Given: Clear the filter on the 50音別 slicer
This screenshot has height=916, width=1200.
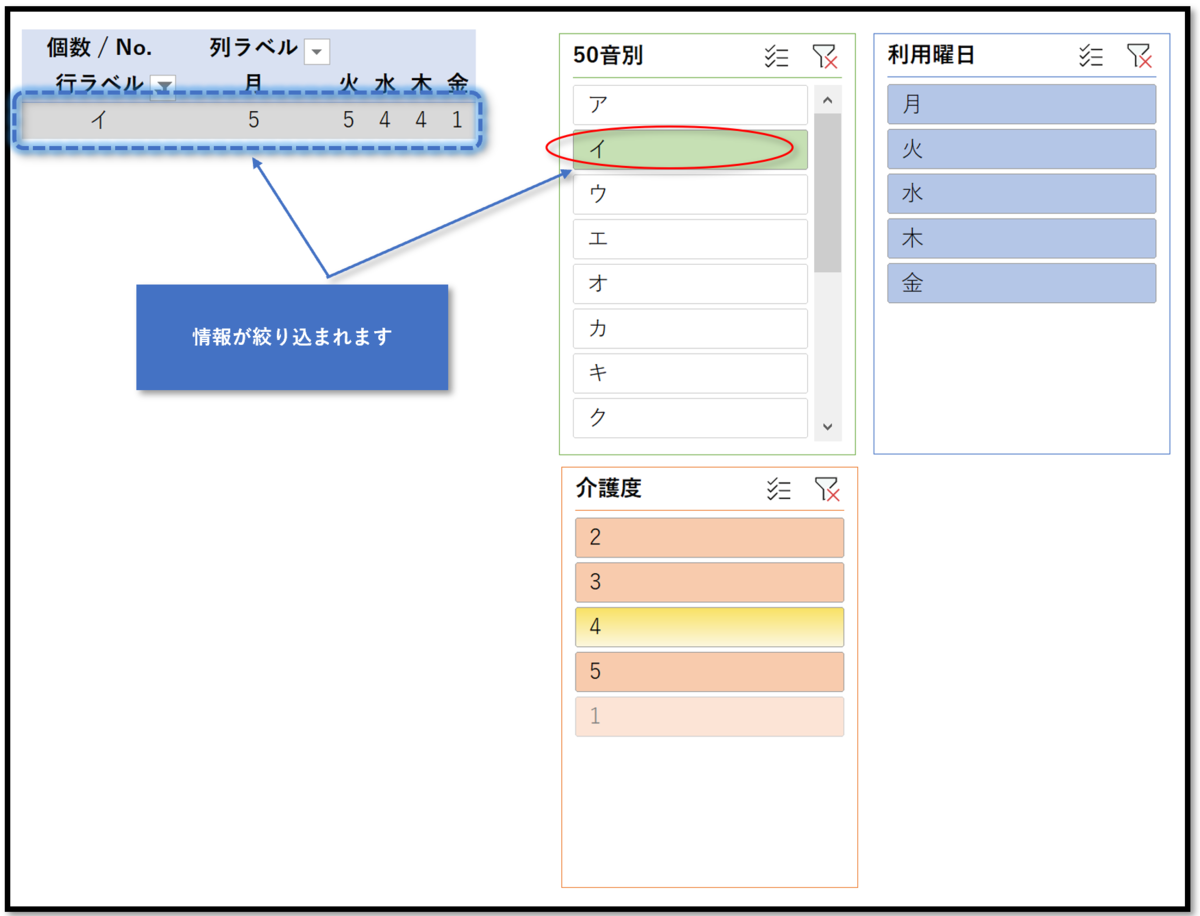Looking at the screenshot, I should [x=827, y=57].
